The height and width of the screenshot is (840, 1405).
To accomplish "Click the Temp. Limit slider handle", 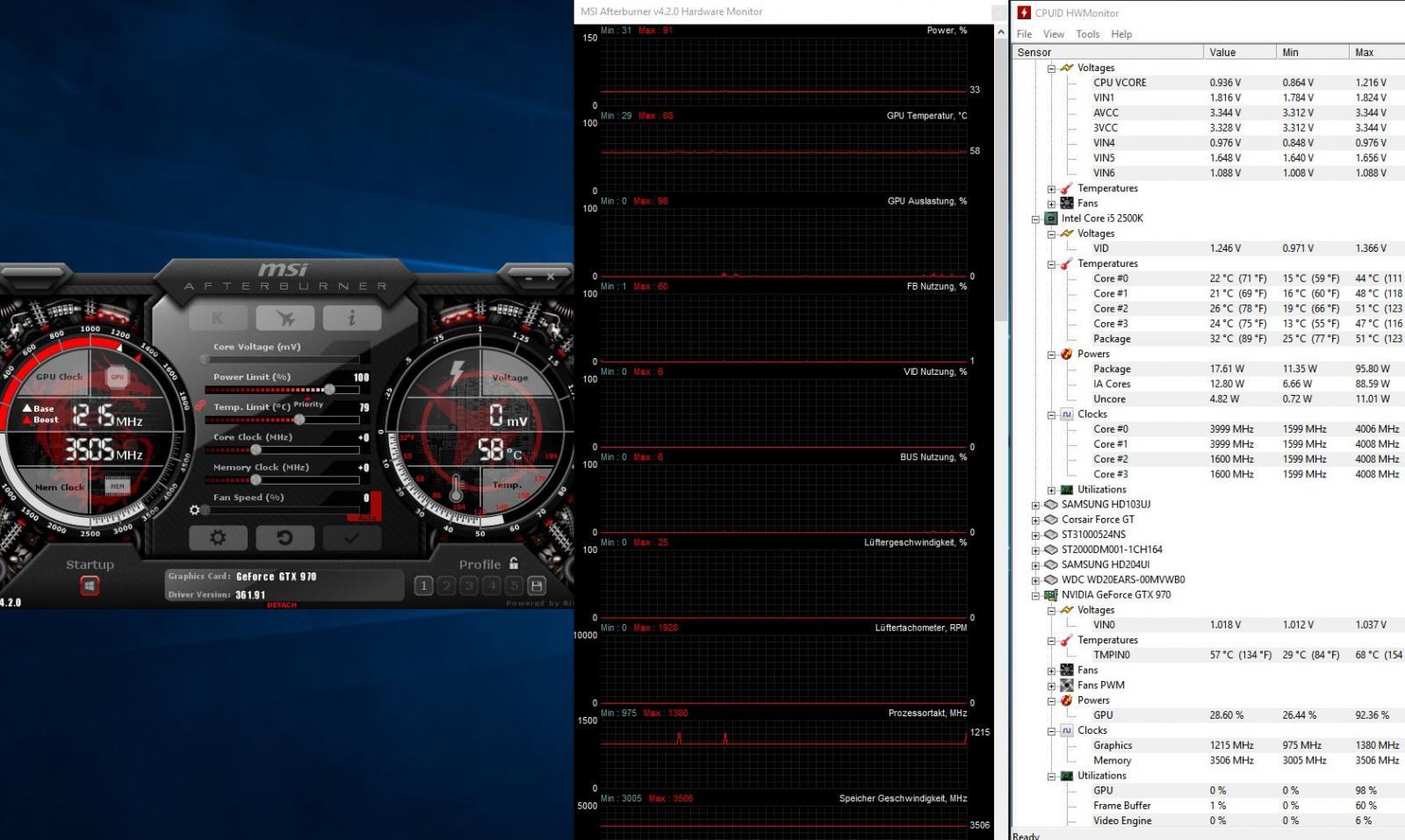I will pyautogui.click(x=299, y=420).
